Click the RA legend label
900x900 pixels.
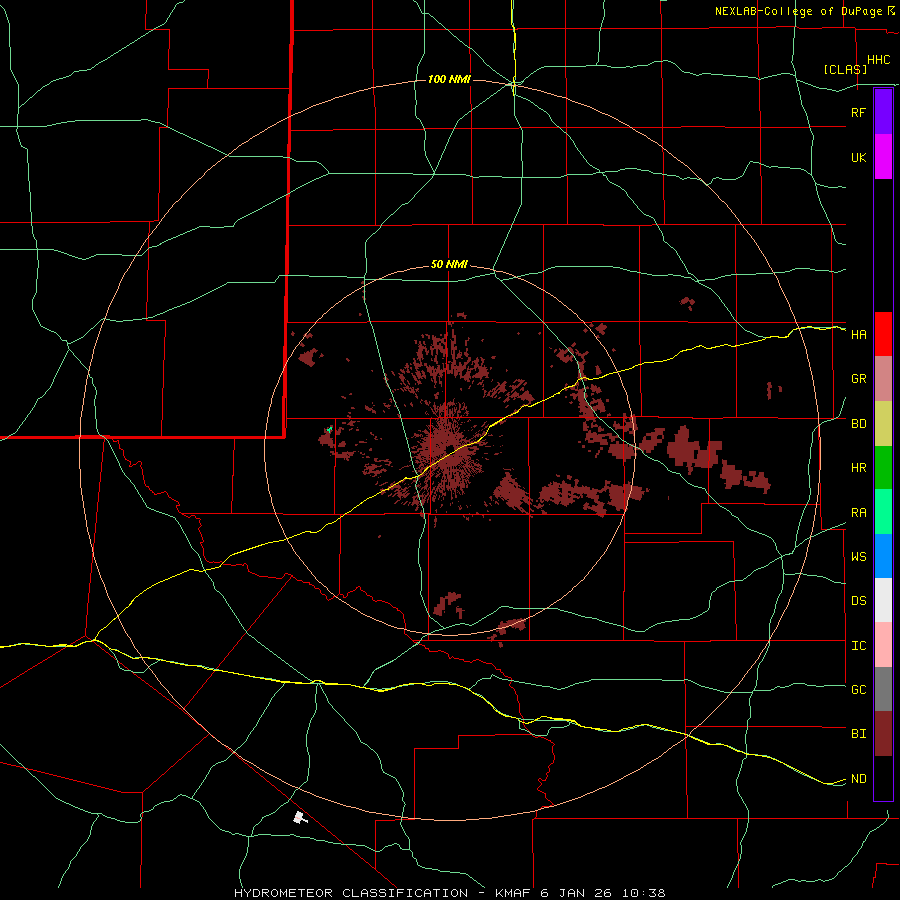coord(858,512)
